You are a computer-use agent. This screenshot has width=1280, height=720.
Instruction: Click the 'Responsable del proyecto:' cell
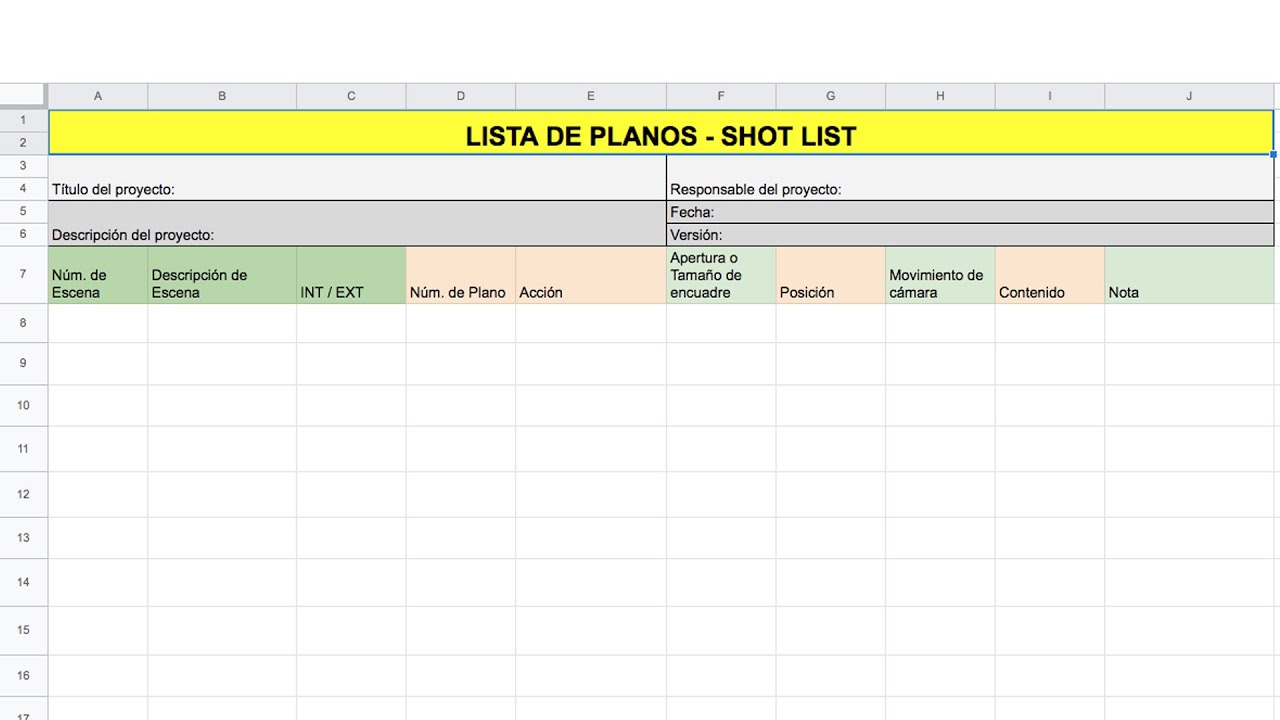(x=970, y=178)
